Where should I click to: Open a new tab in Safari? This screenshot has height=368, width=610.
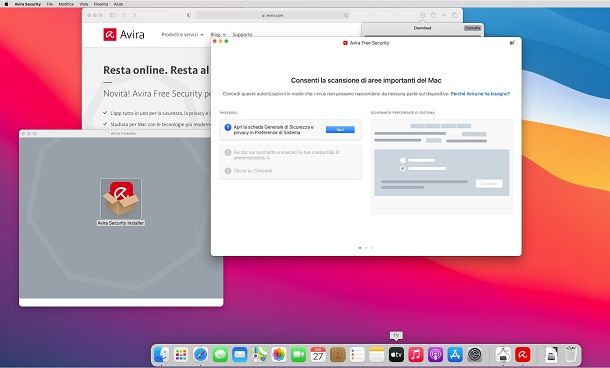443,15
